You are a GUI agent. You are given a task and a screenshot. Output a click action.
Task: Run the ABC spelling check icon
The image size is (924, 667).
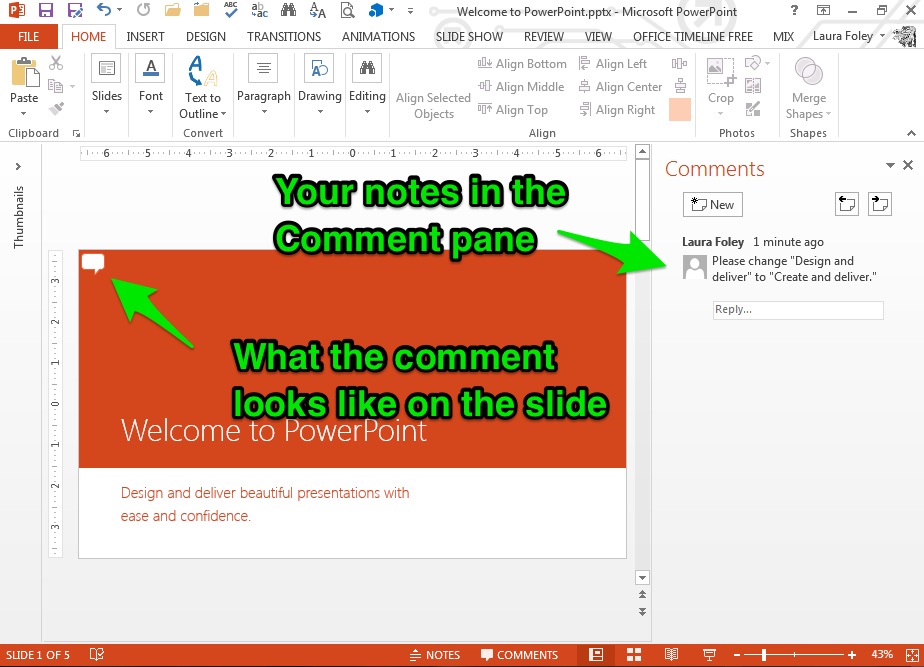(x=230, y=9)
